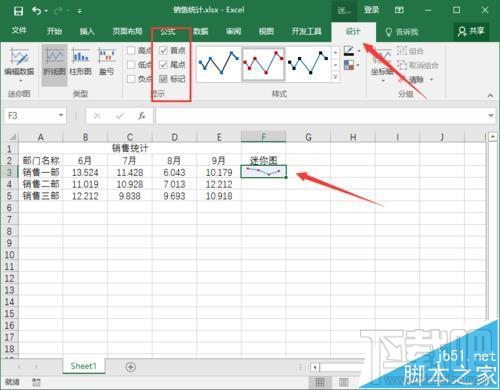Select 柱形图 sparkline type
Viewport: 500px width, 390px height.
[80, 63]
